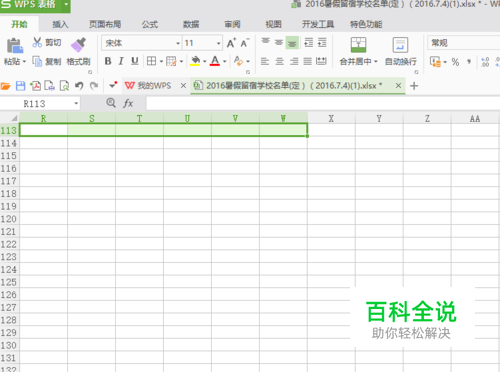Click distributed alignment icon
Screen dimensions: 500x372
tap(321, 61)
